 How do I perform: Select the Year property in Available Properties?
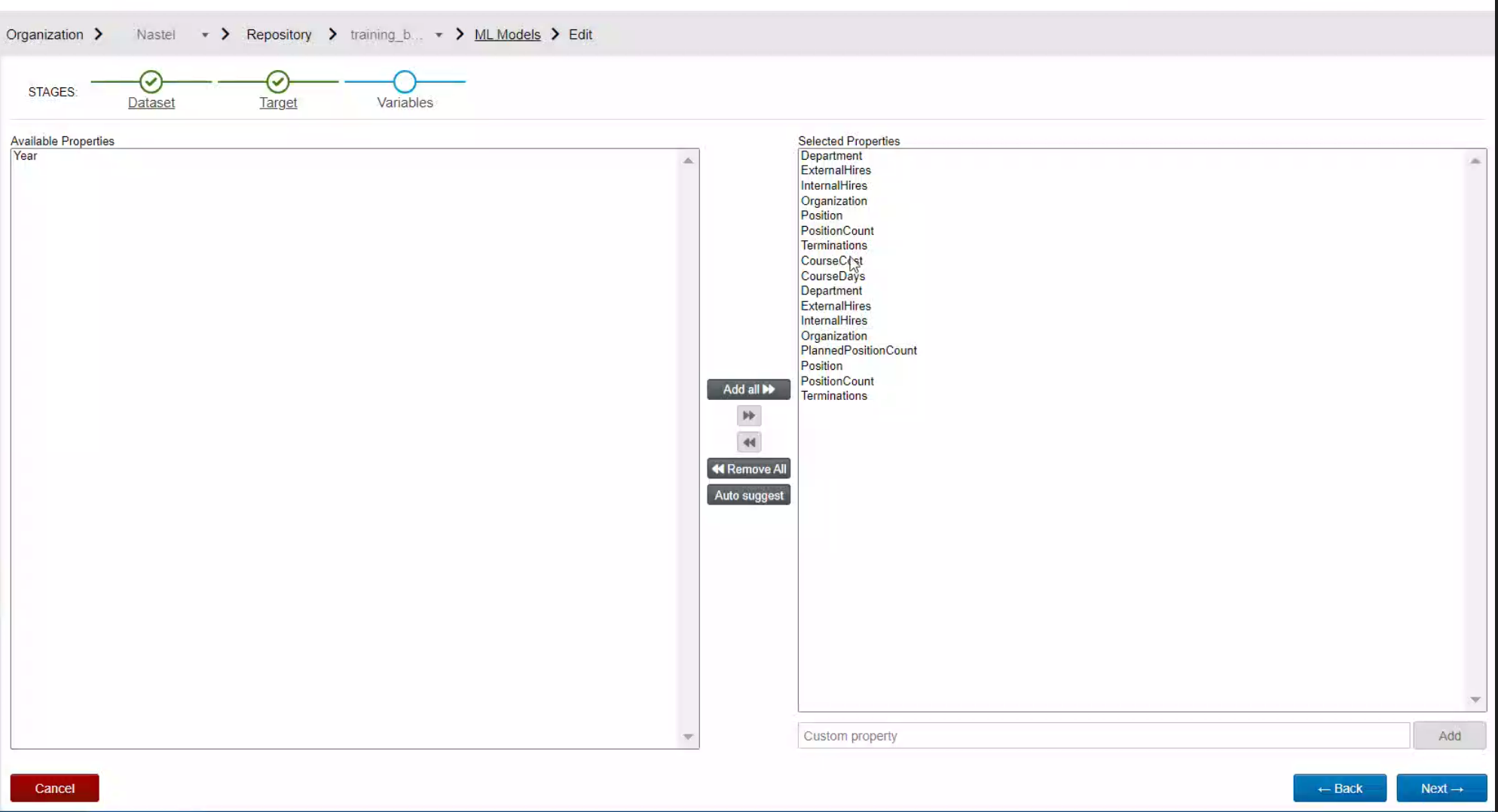coord(25,156)
